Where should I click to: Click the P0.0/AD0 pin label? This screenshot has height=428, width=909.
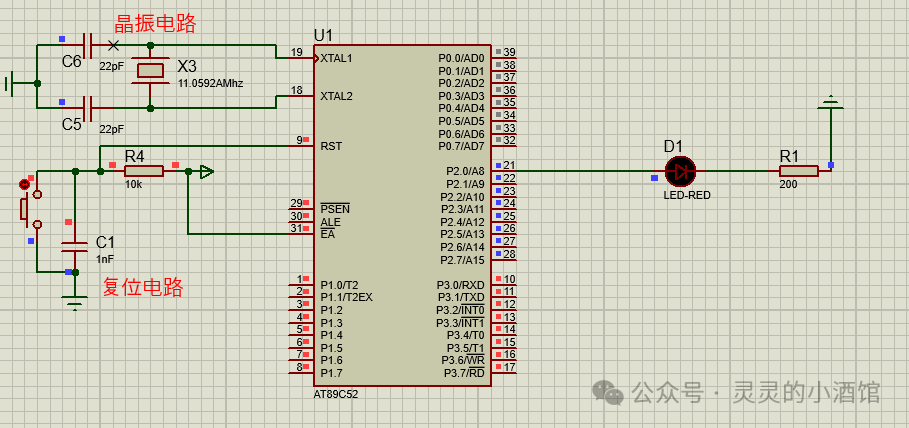click(461, 58)
